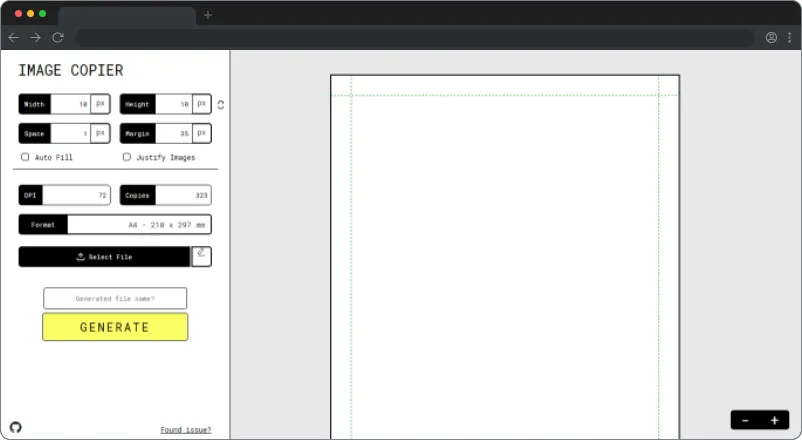Enable the Justify Images checkbox
Screen dimensions: 802x440
127,157
